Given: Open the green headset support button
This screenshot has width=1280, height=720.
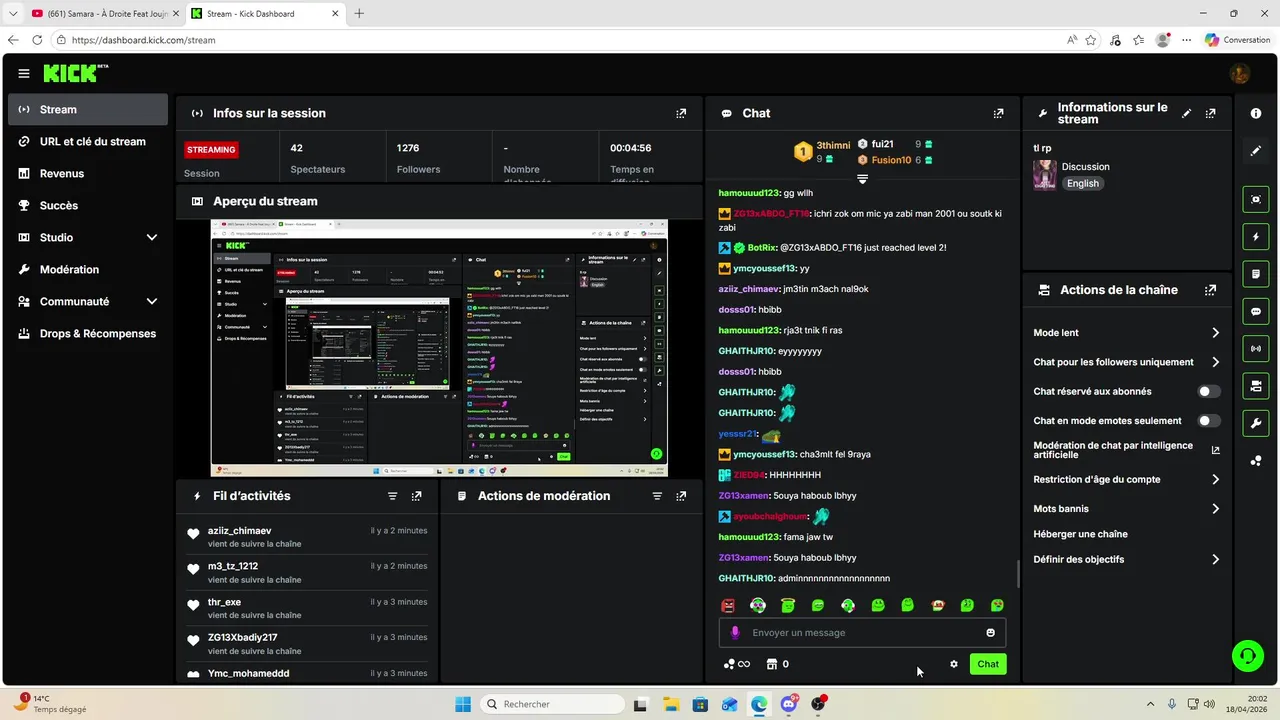Looking at the screenshot, I should (x=1247, y=656).
